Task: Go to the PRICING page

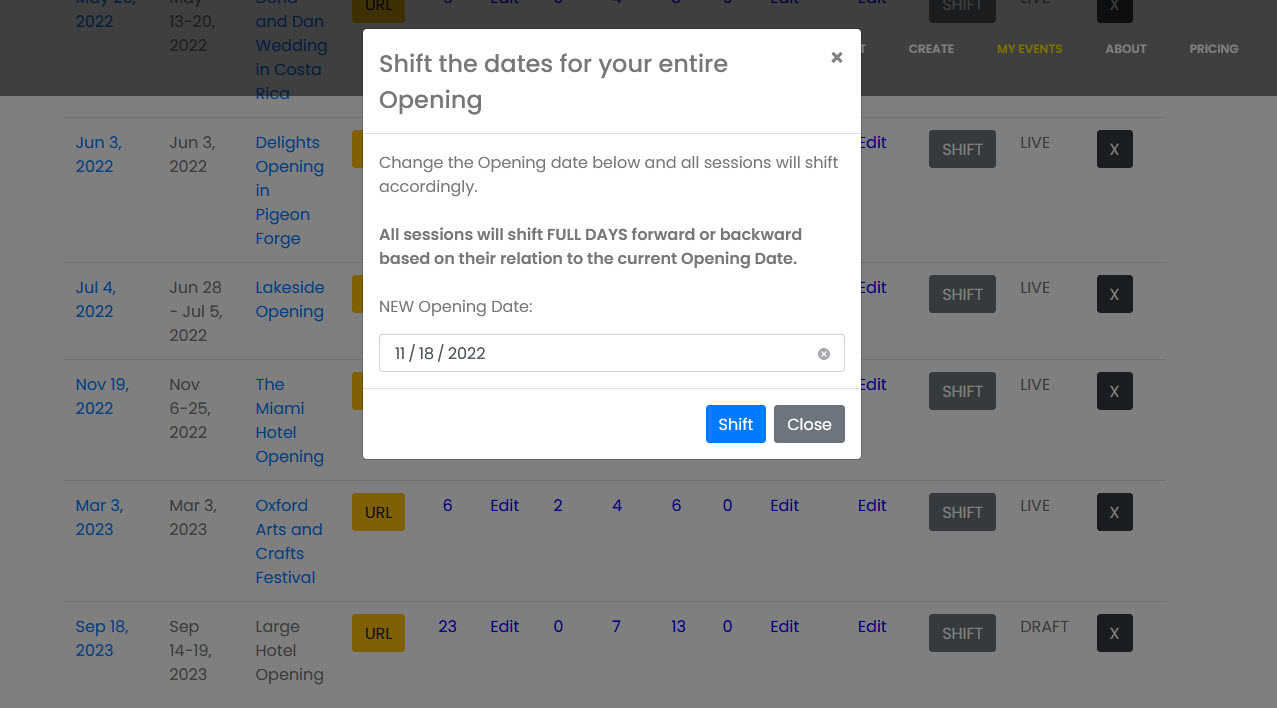Action: tap(1213, 48)
